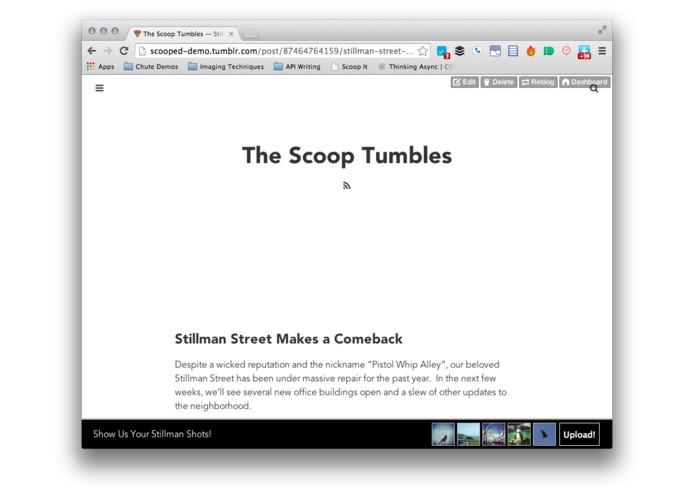This screenshot has width=695, height=494.
Task: Open the Chute Demos bookmark folder
Action: [151, 66]
